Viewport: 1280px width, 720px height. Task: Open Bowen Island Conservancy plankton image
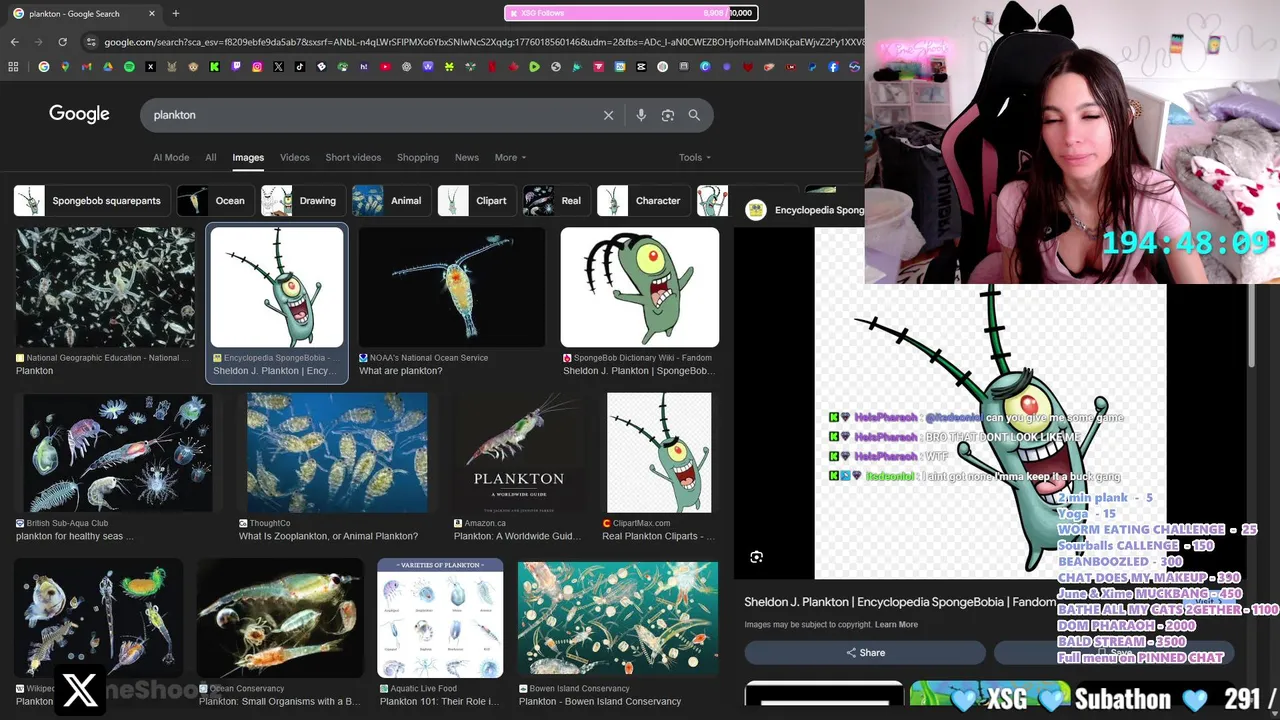618,618
